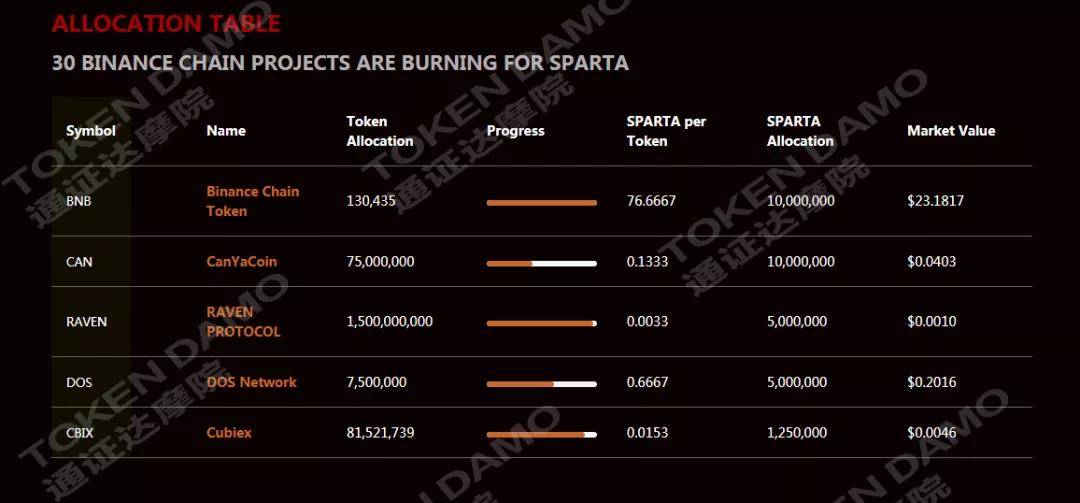Select the BNB symbol cell
Viewport: 1080px width, 503px height.
79,202
